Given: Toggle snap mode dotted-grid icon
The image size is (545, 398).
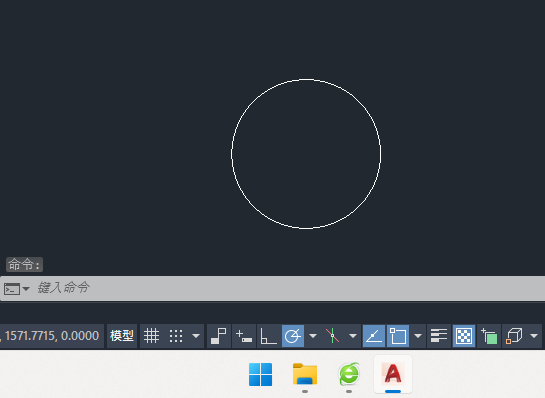Looking at the screenshot, I should coord(176,336).
